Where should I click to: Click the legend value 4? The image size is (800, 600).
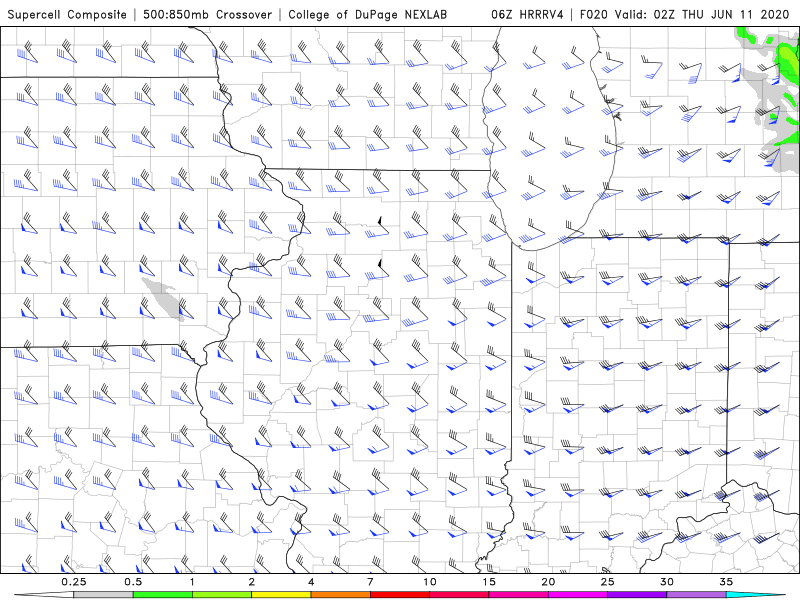(x=311, y=582)
